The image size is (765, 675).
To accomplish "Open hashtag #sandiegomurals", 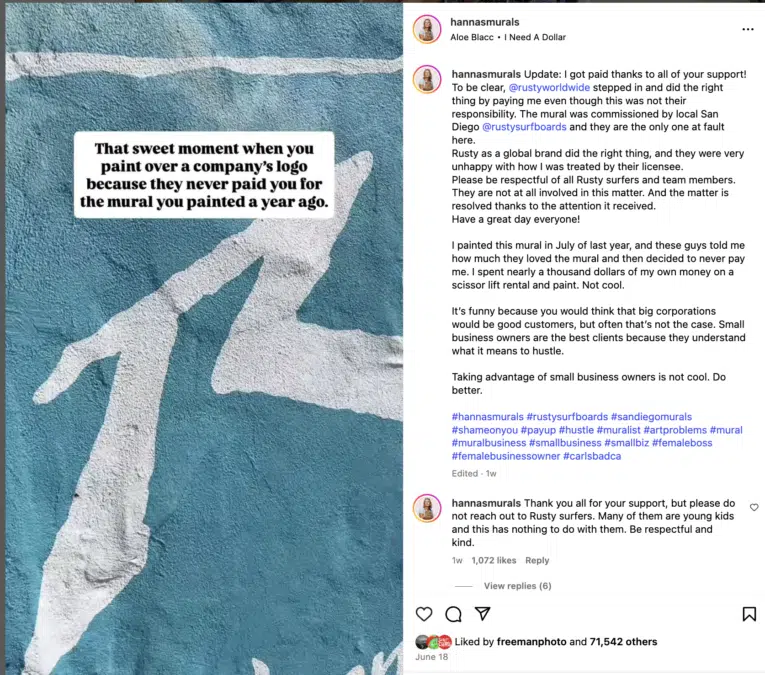I will tap(651, 417).
